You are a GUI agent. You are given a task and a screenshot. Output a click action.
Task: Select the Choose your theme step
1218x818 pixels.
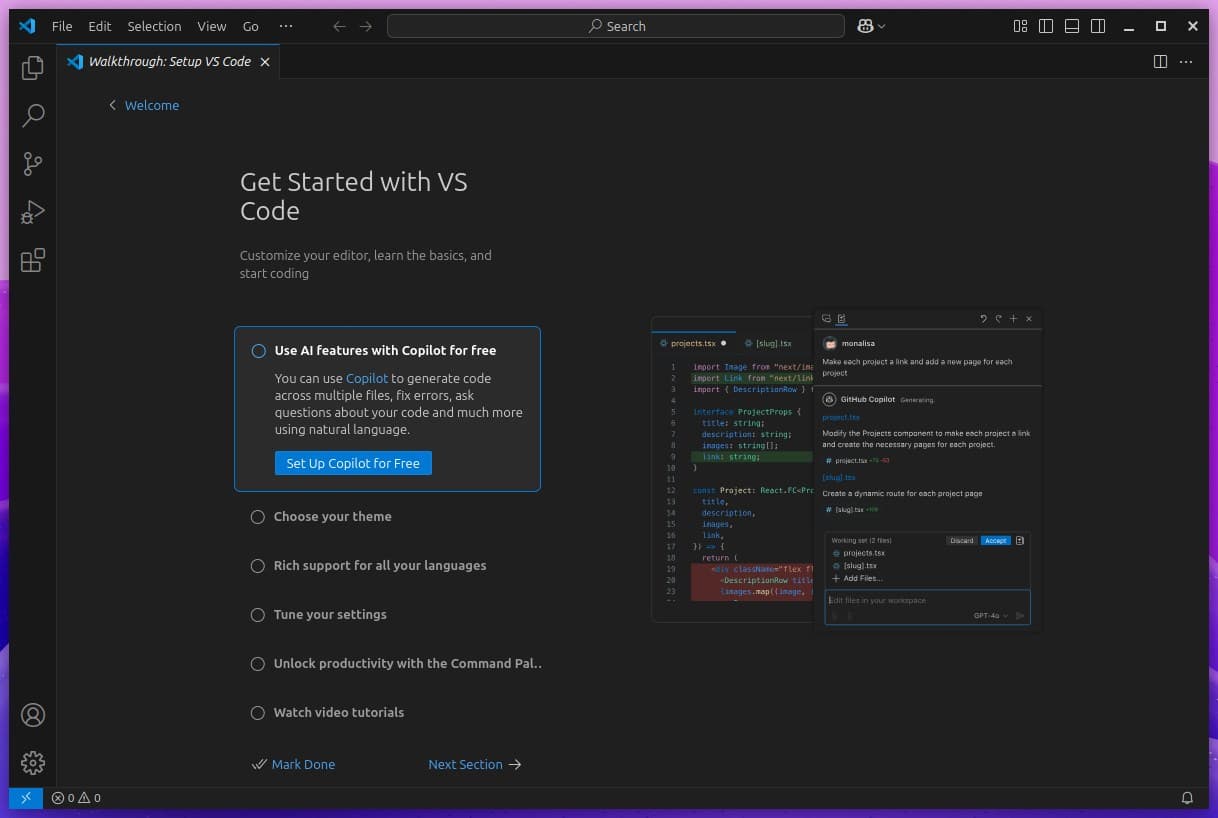[332, 517]
